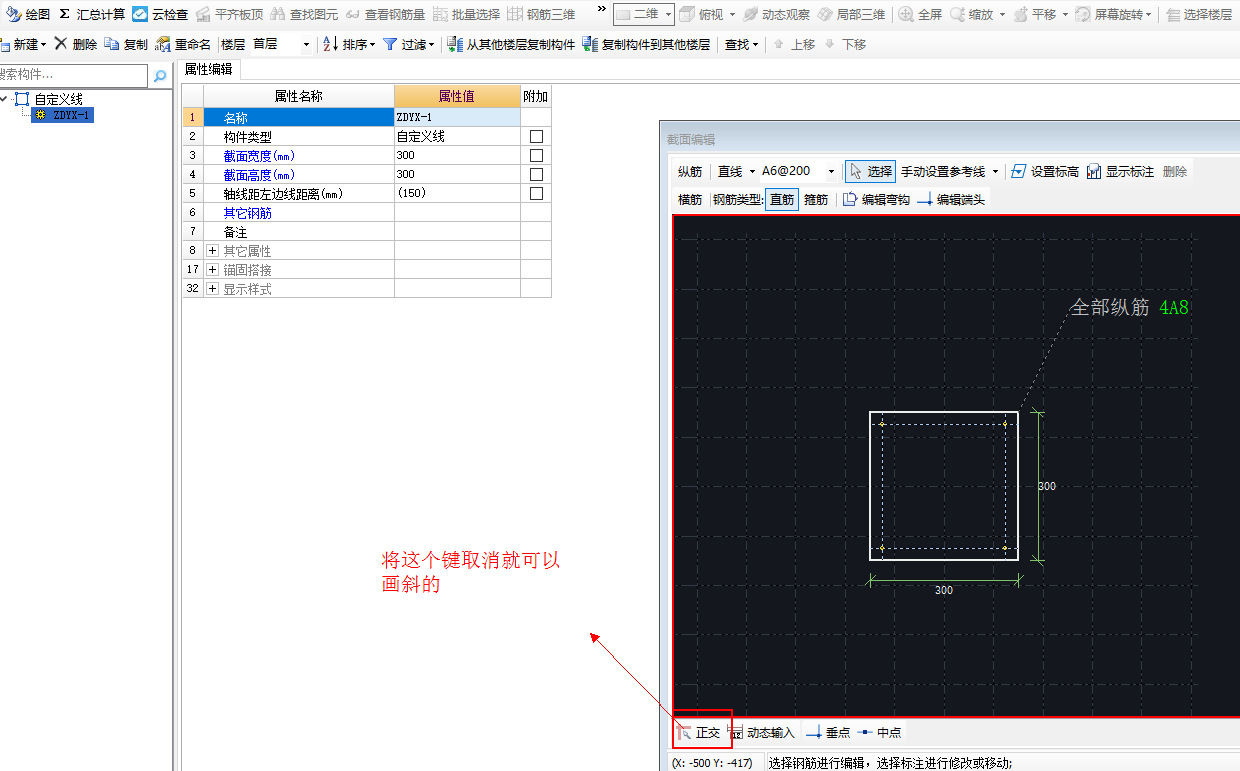Viewport: 1240px width, 771px height.
Task: Click 下移 move down
Action: click(845, 45)
